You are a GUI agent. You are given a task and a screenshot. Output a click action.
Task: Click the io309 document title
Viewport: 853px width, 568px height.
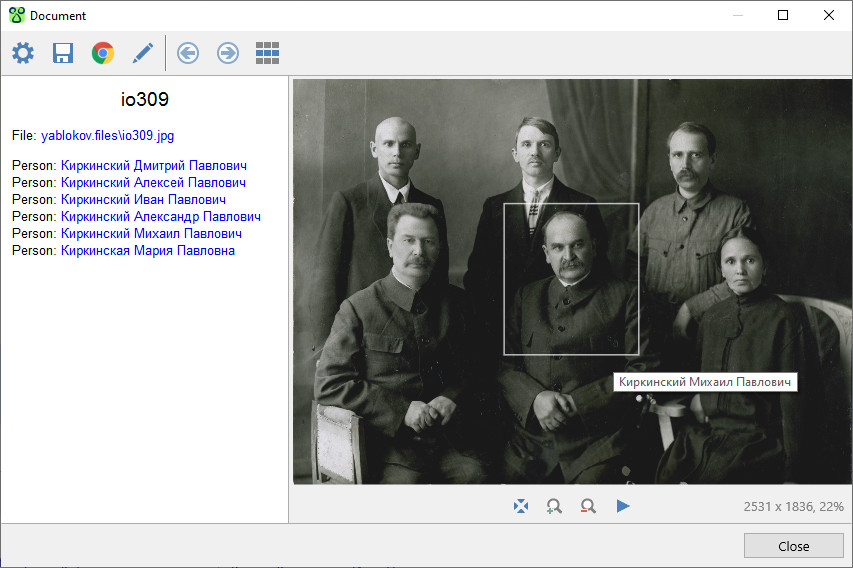(145, 100)
